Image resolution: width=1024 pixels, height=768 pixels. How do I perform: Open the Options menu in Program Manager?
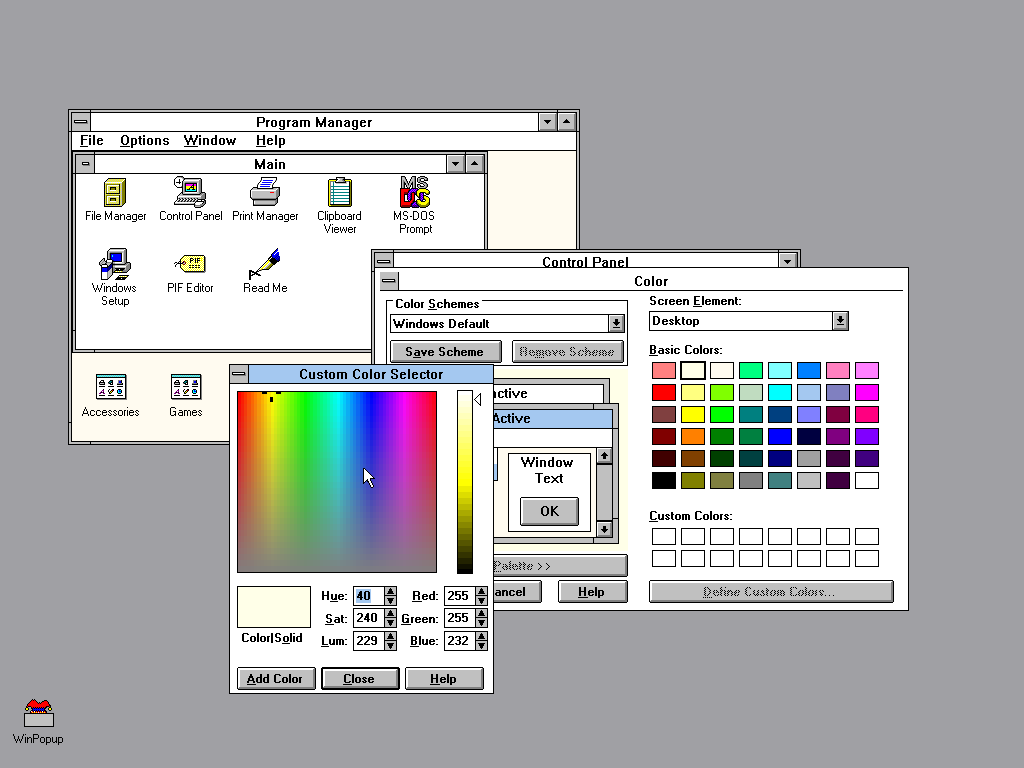click(x=144, y=141)
